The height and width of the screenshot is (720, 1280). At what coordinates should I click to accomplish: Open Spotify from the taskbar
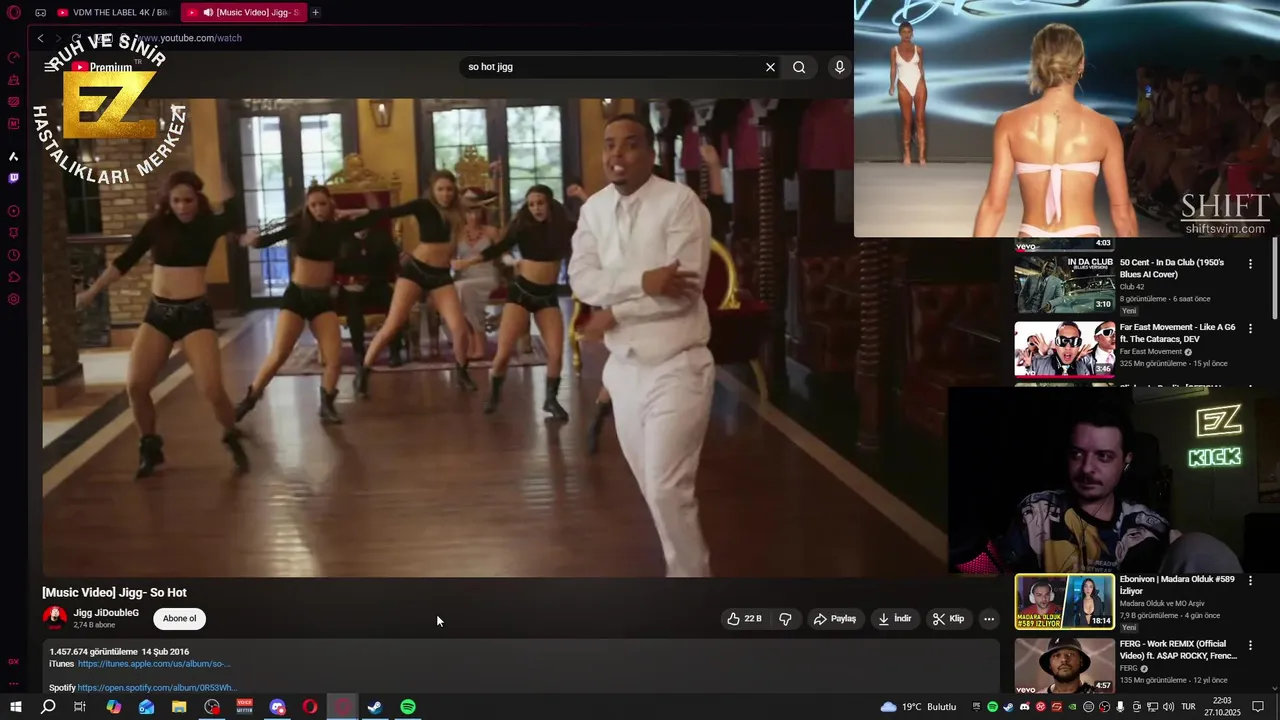(x=408, y=707)
